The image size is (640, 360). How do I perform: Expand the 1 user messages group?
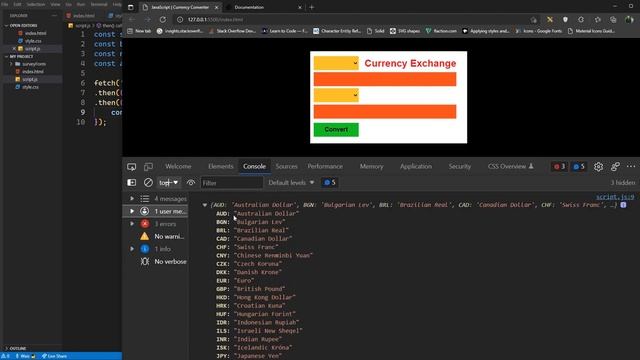click(132, 211)
